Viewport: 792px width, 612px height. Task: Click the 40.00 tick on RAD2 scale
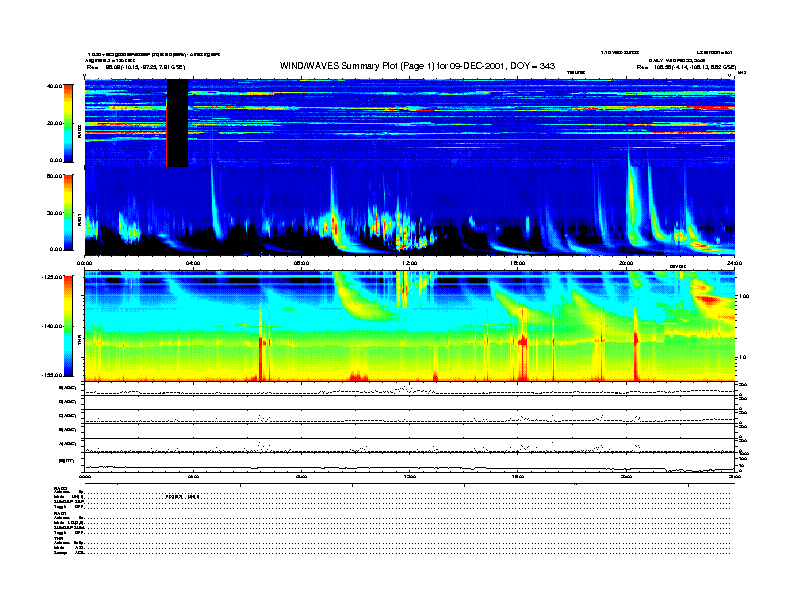pyautogui.click(x=51, y=86)
